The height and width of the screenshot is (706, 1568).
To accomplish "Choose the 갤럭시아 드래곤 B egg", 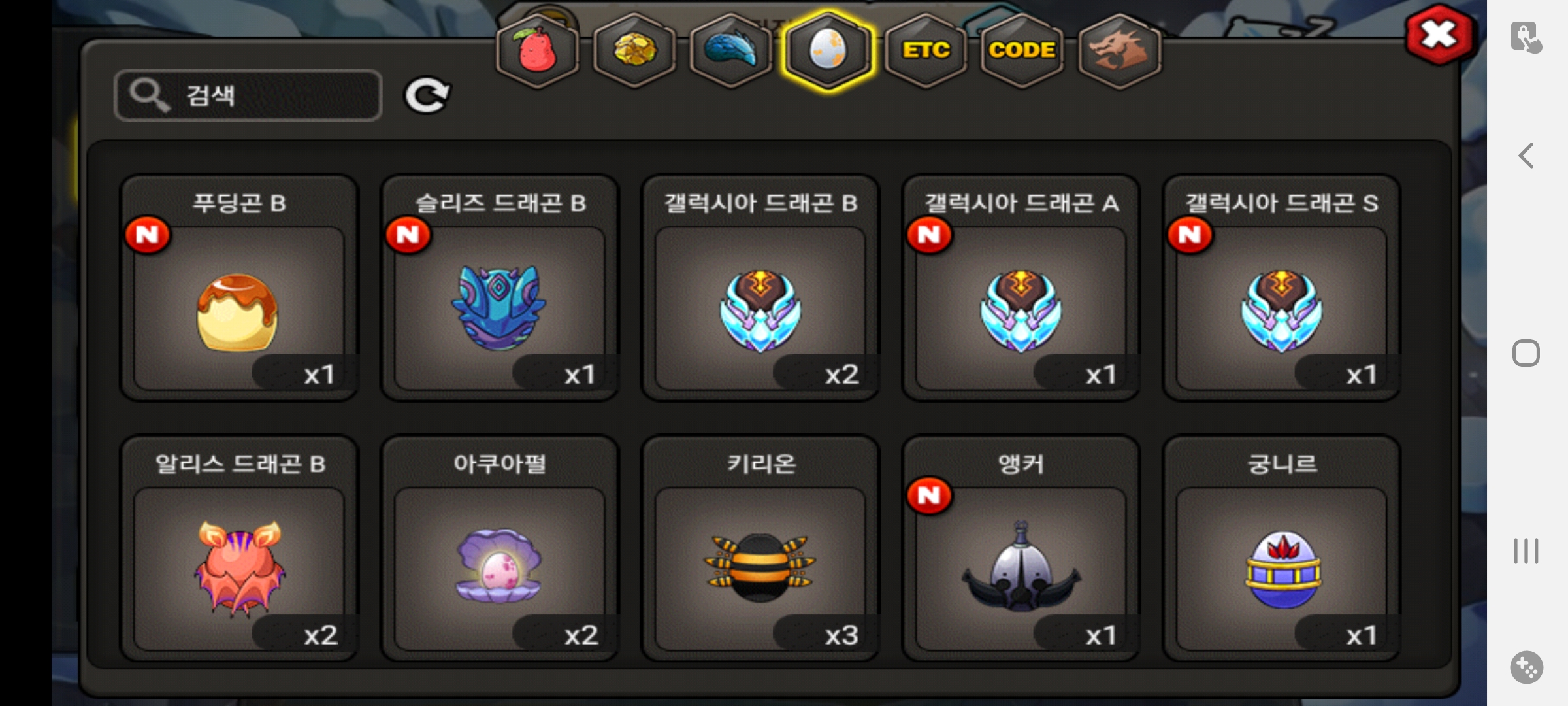I will click(760, 288).
